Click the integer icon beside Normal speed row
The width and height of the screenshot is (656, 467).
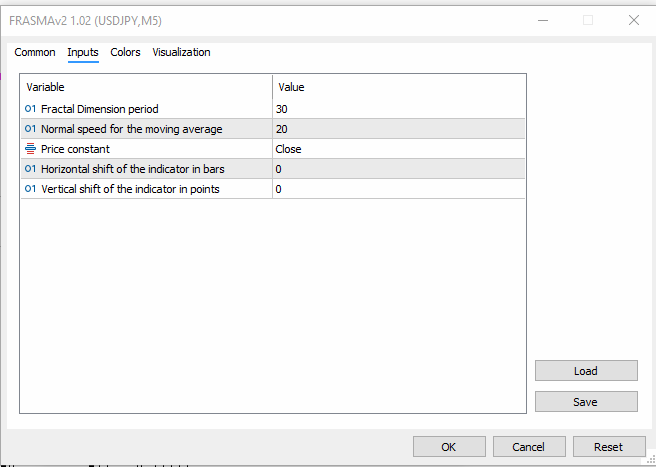(30, 129)
